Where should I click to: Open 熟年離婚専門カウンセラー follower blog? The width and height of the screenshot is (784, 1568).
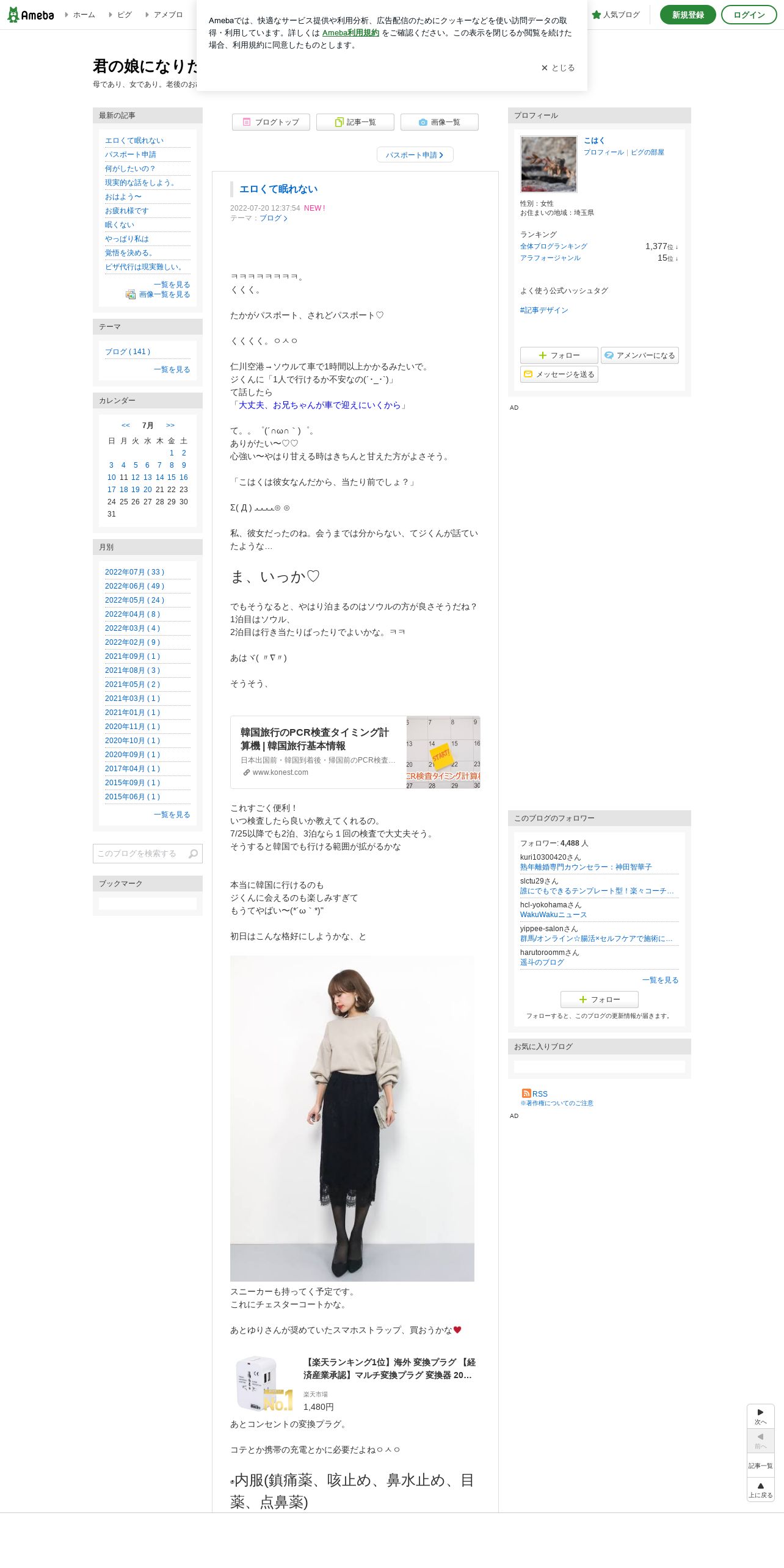coord(586,867)
